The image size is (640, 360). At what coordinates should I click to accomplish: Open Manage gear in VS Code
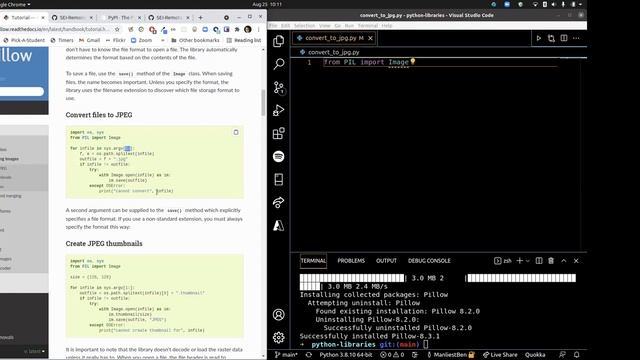point(279,338)
